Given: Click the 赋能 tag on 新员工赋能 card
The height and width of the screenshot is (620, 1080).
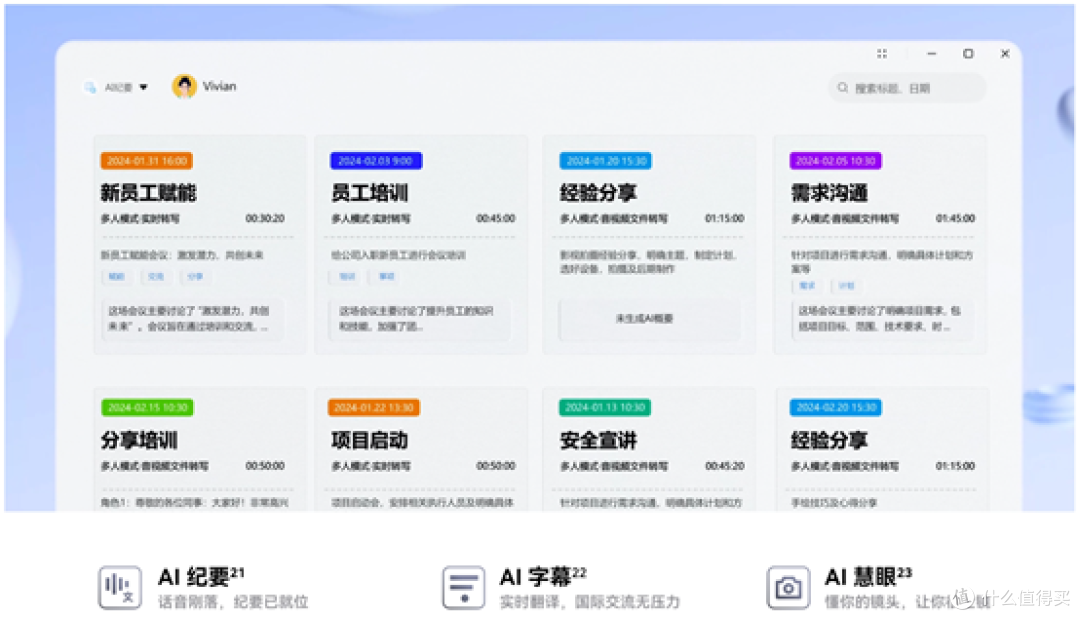Looking at the screenshot, I should click(116, 276).
